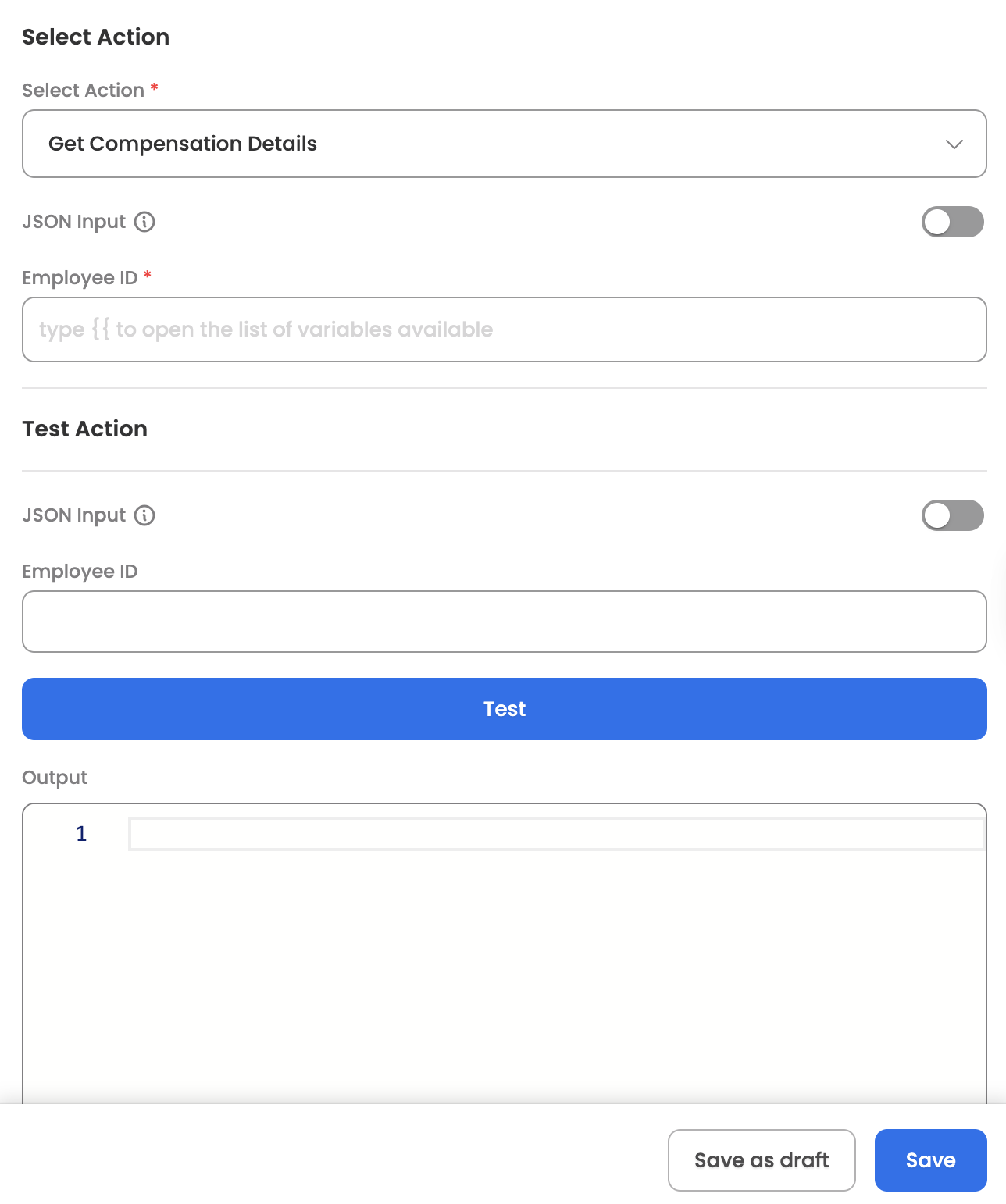Image resolution: width=1006 pixels, height=1204 pixels.
Task: Click the empty Employee ID field under Test Action
Action: click(x=505, y=622)
